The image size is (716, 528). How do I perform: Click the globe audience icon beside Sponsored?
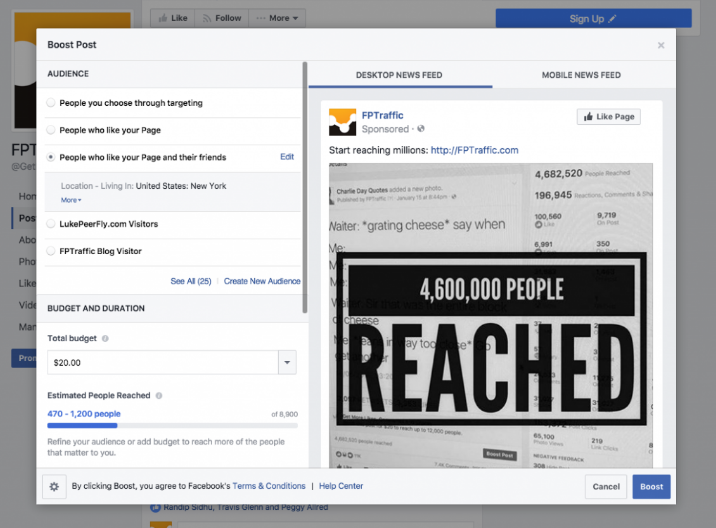point(421,129)
